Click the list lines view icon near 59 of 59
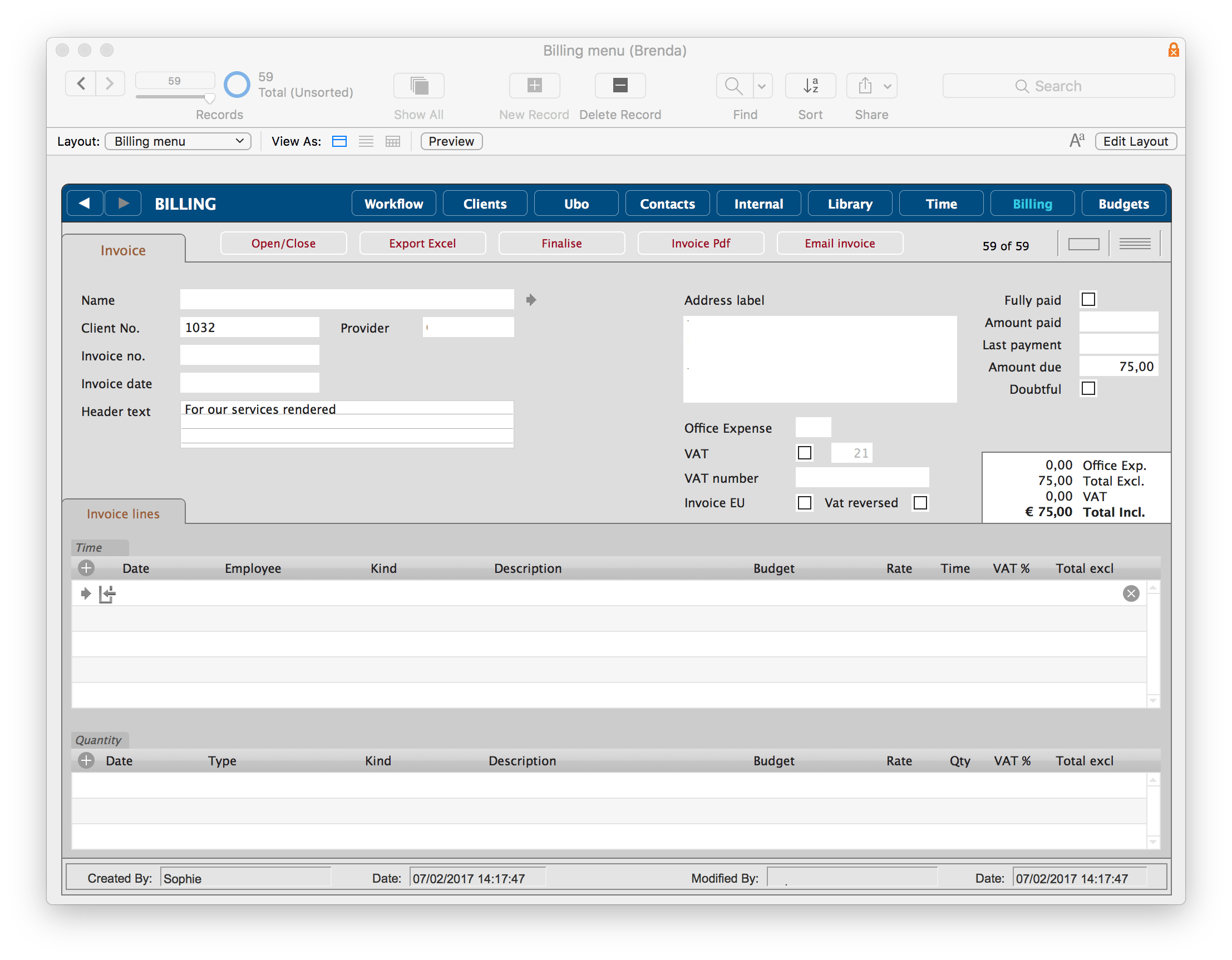This screenshot has height=960, width=1232. [x=1135, y=244]
